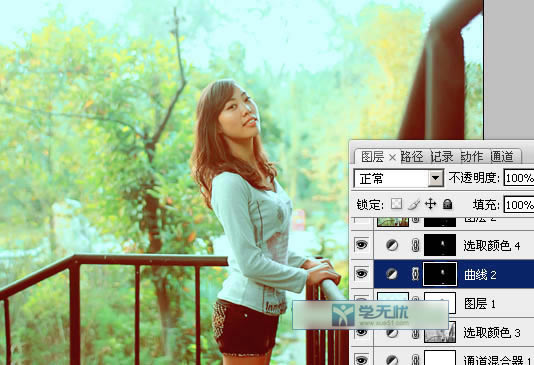Switch to the 通道 tab

click(x=502, y=157)
